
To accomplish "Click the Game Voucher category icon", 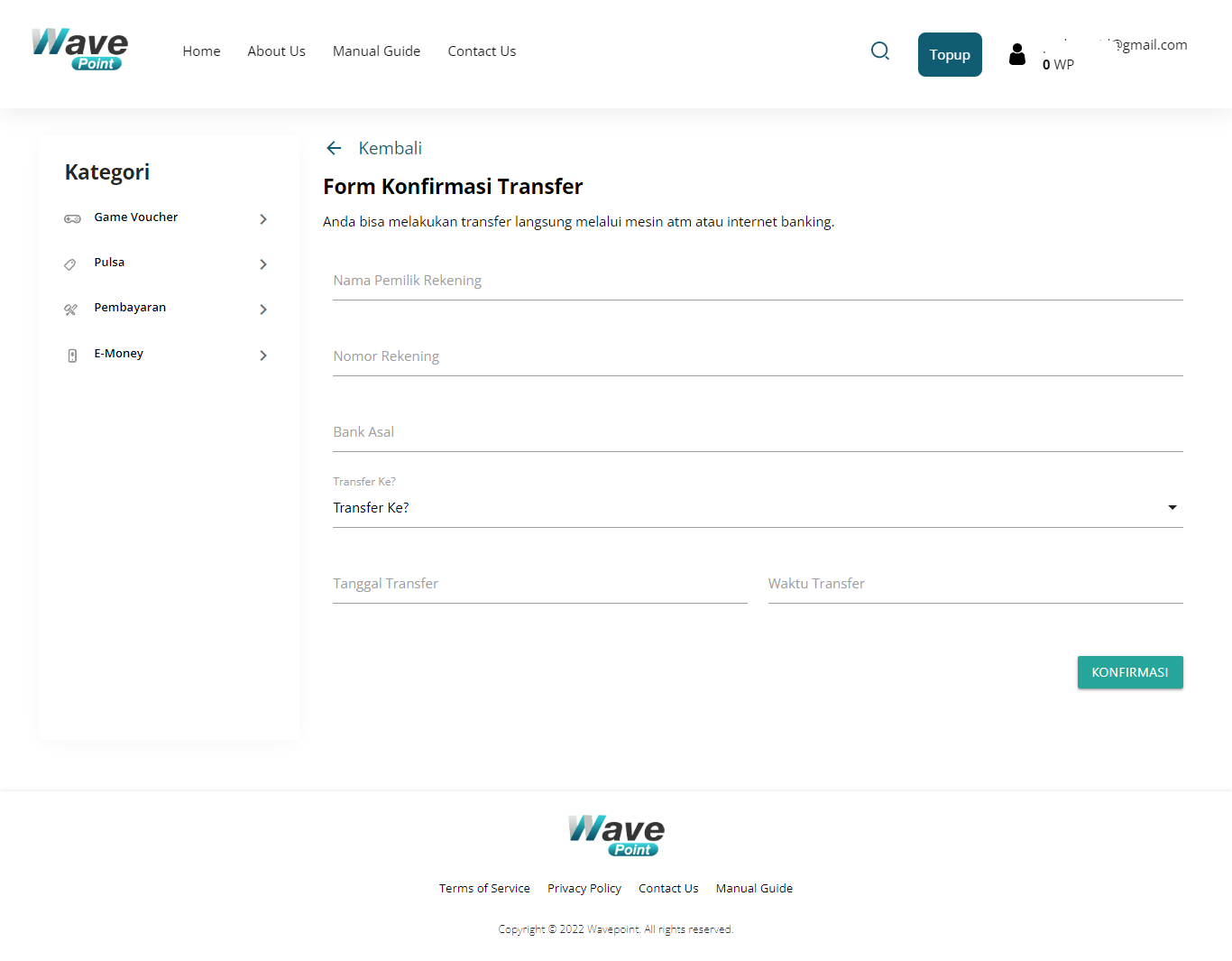I will point(72,218).
